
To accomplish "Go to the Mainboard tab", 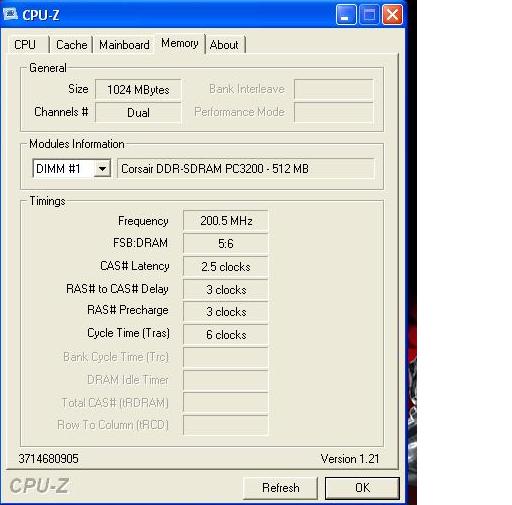I will click(x=124, y=44).
